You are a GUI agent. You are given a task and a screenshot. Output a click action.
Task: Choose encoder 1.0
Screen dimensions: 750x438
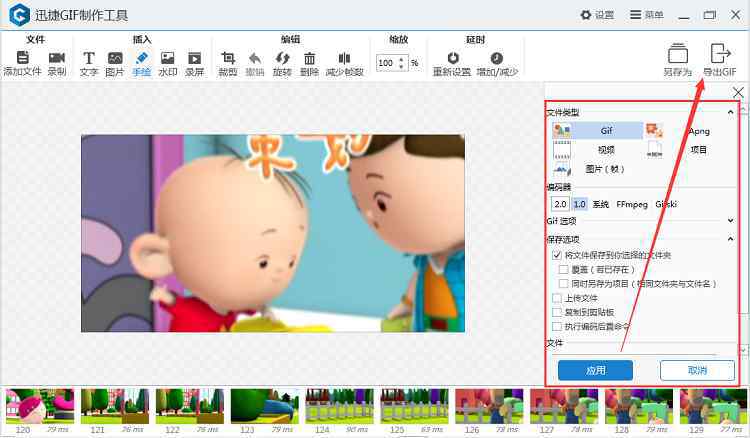click(x=580, y=204)
